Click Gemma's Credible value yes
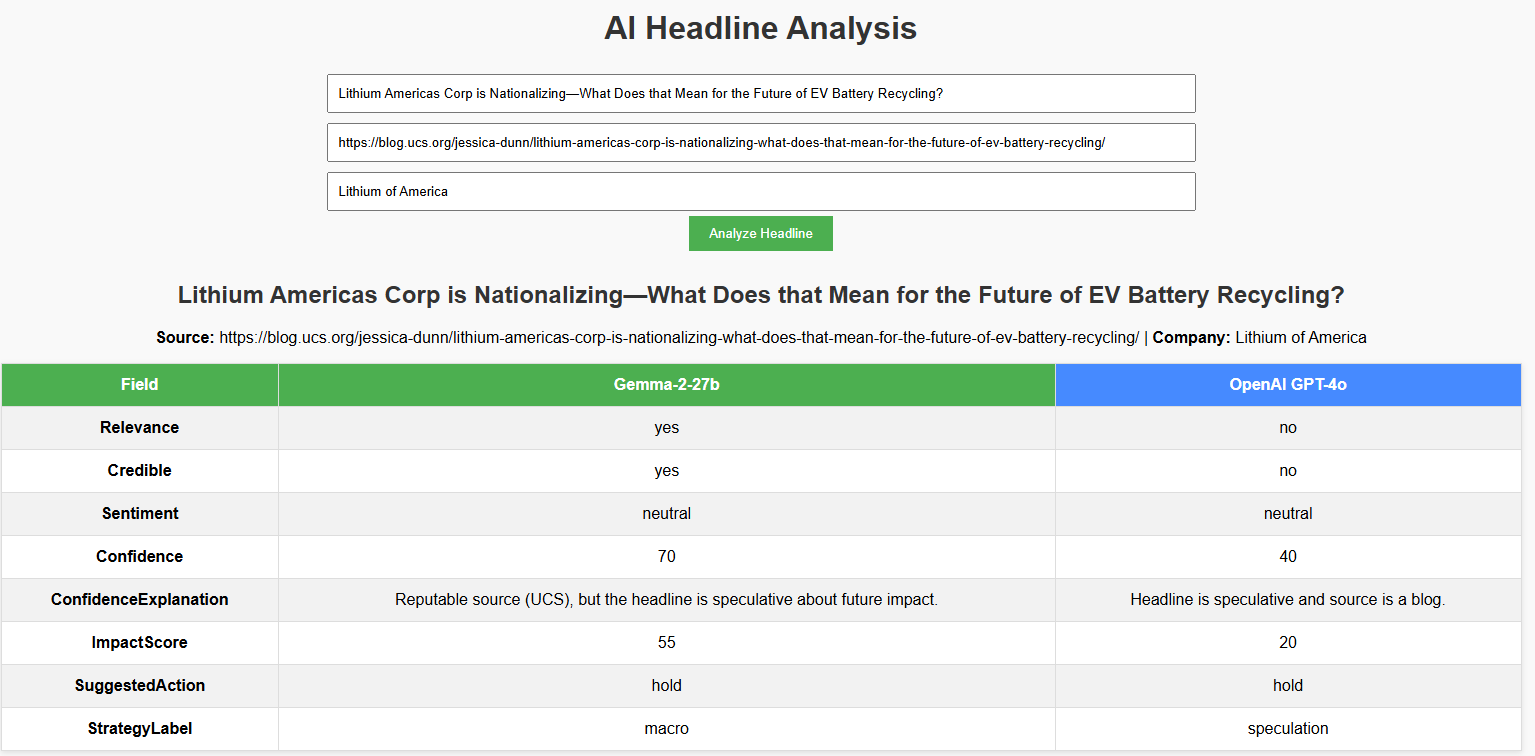This screenshot has width=1535, height=756. pyautogui.click(x=667, y=471)
